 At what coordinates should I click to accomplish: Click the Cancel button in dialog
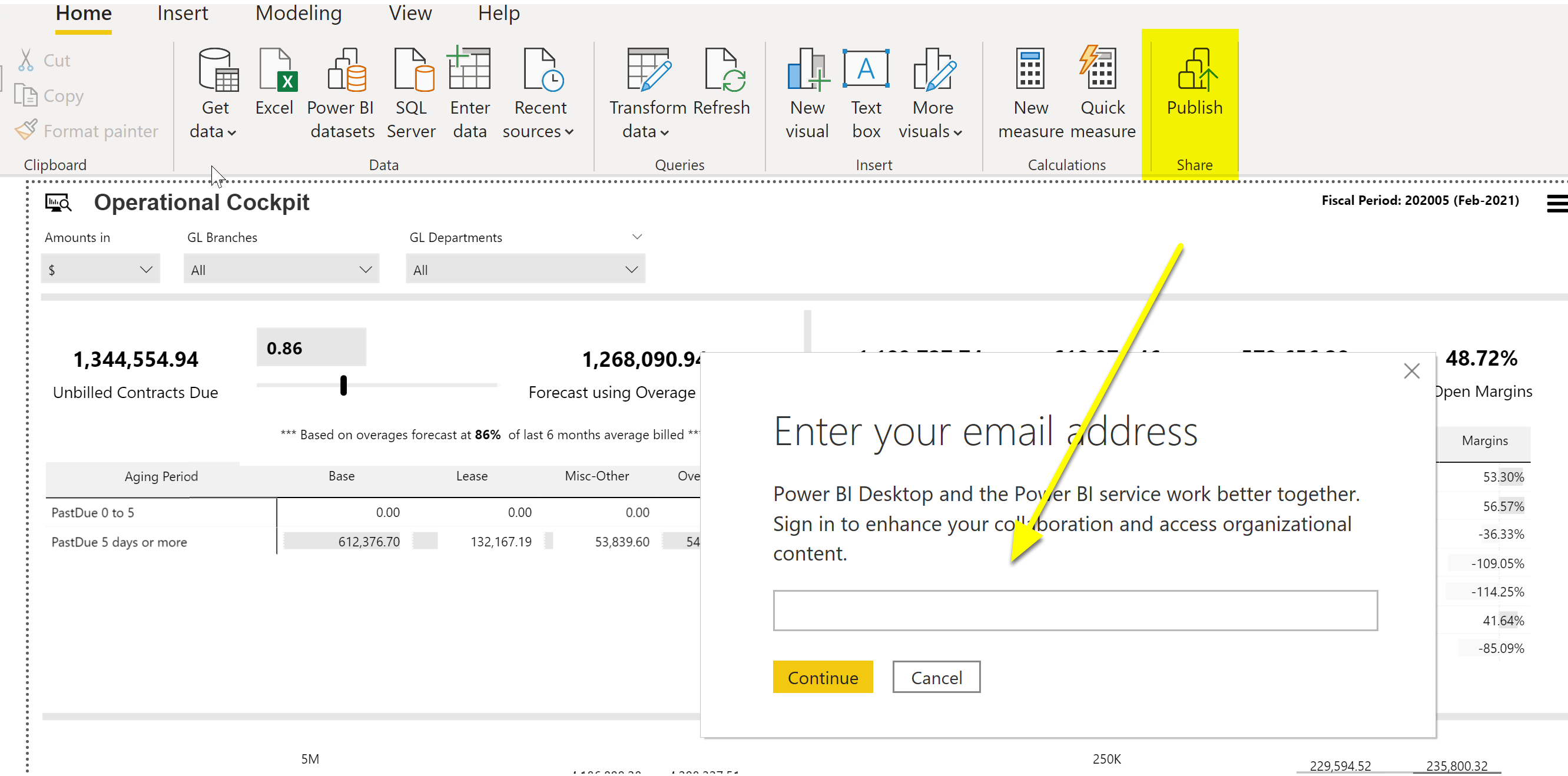pos(936,678)
